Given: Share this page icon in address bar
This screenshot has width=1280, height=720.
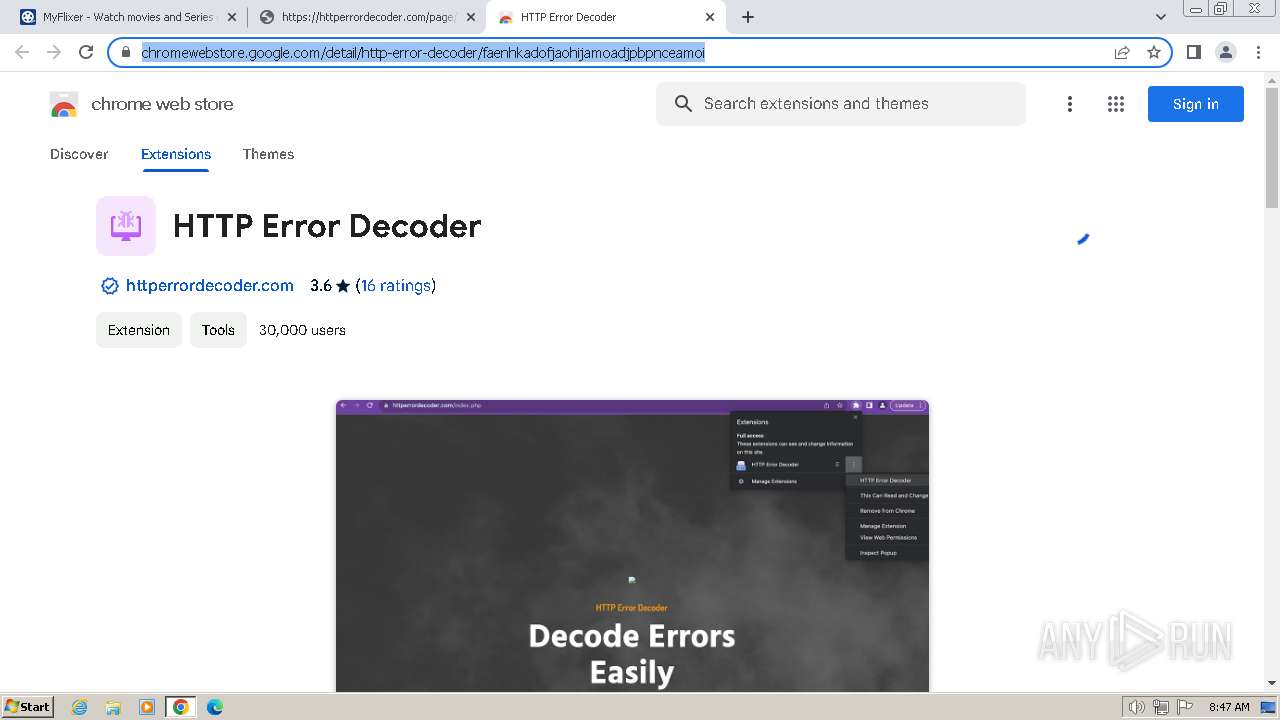Looking at the screenshot, I should (1122, 52).
